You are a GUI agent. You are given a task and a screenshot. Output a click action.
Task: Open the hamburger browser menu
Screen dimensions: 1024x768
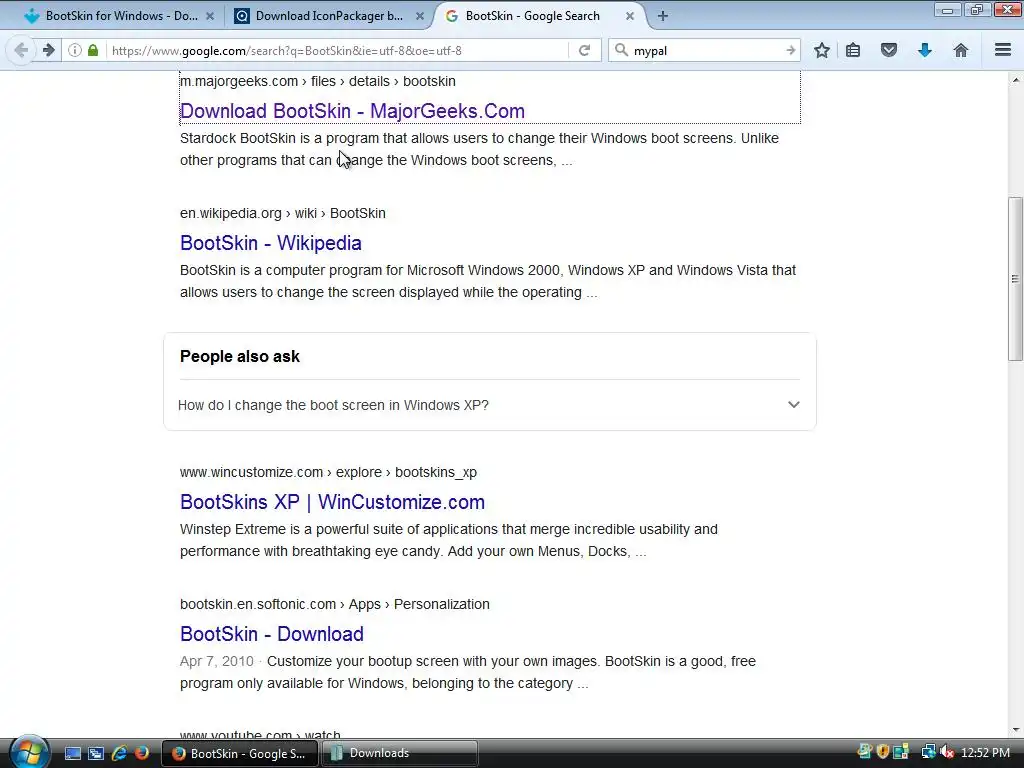(1003, 50)
